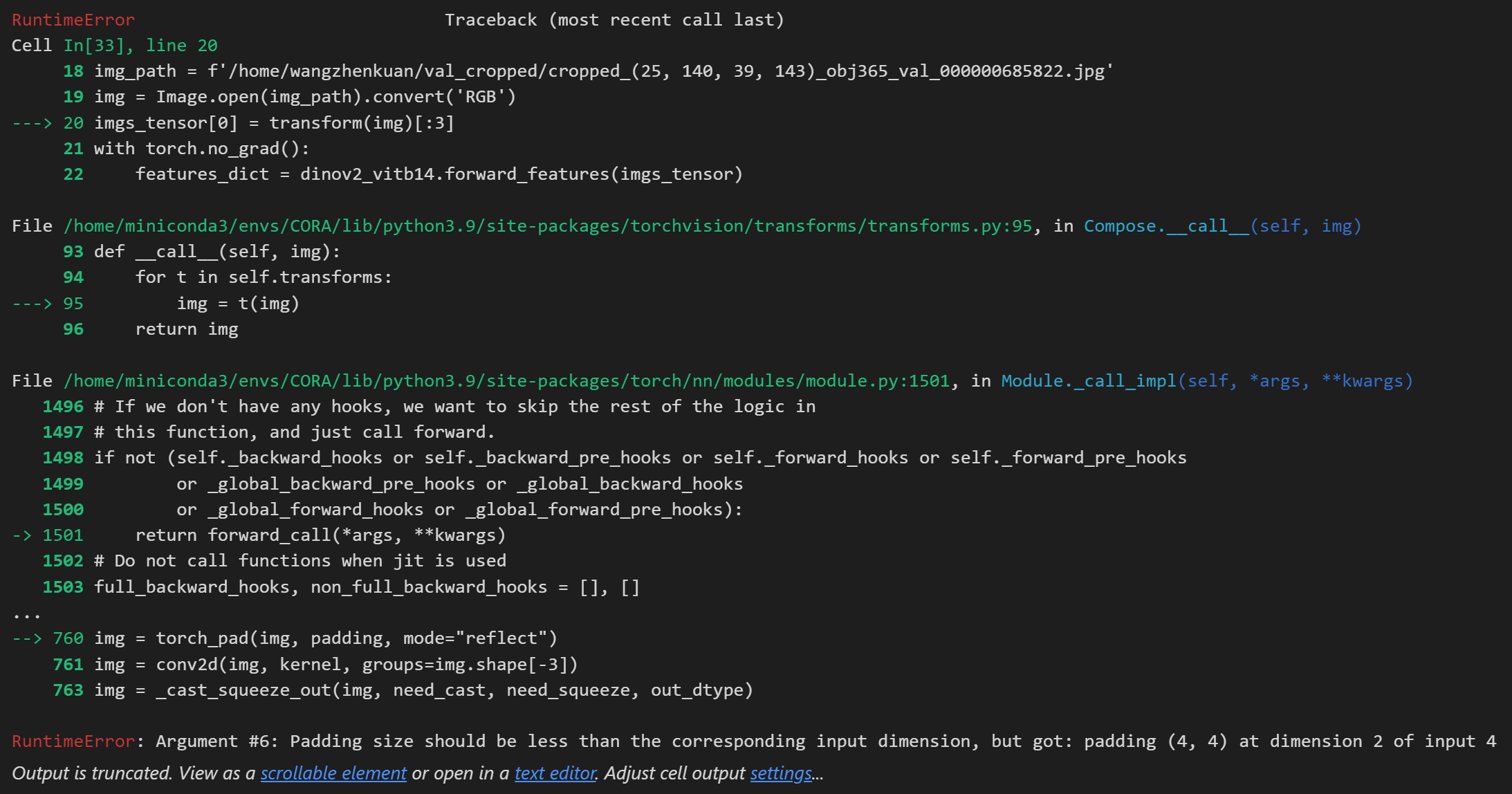Click line 1503 full_backward_hooks assignment
Image resolution: width=1512 pixels, height=794 pixels.
(x=367, y=587)
